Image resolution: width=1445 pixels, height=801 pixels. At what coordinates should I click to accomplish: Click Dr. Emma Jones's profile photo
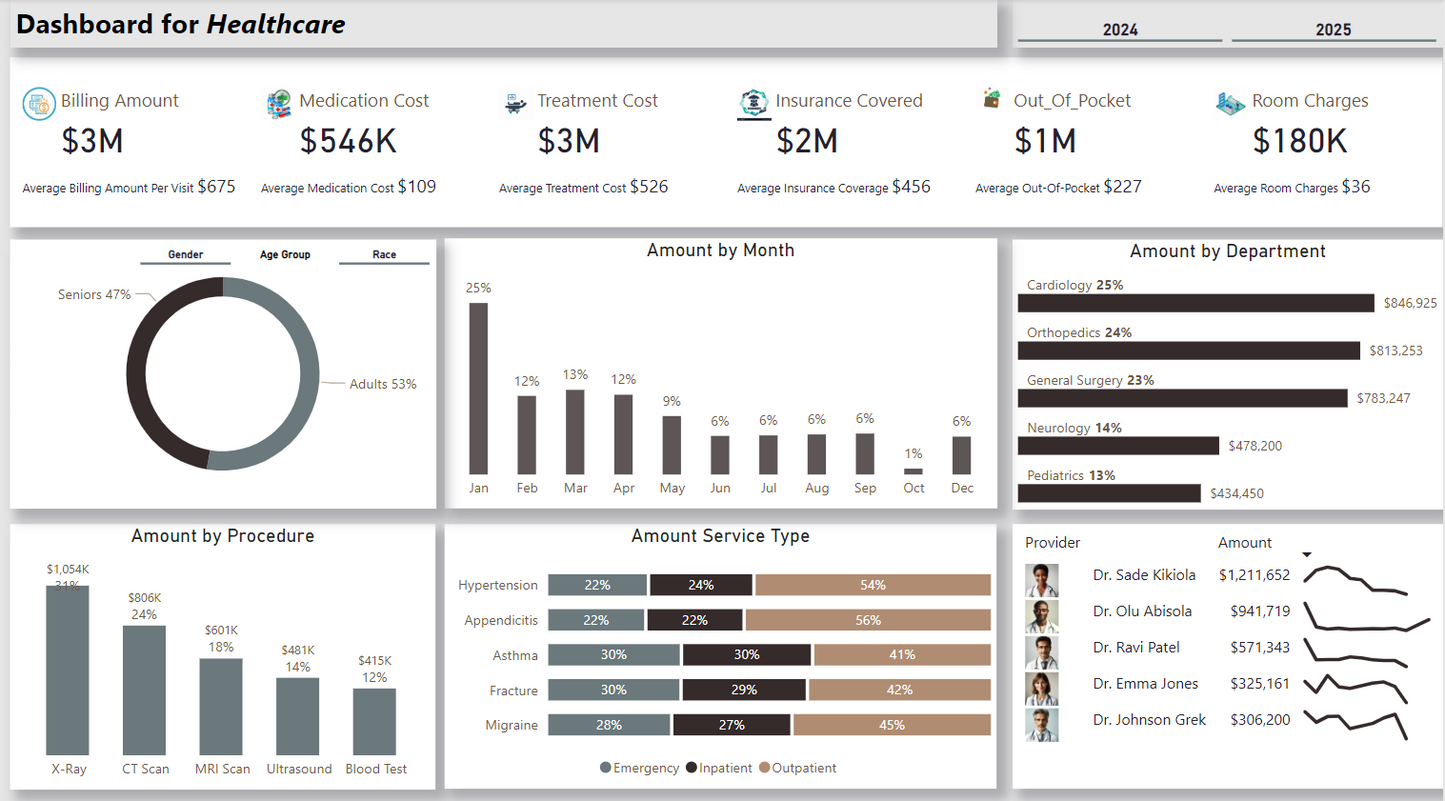pyautogui.click(x=1041, y=688)
